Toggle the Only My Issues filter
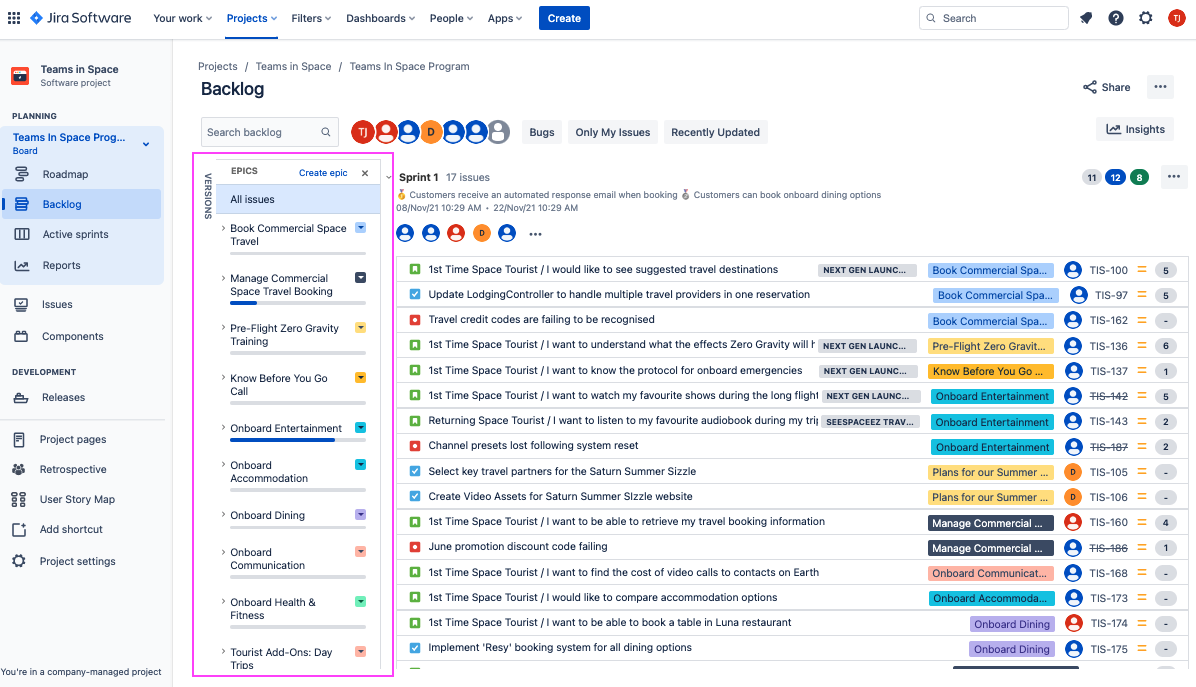Screen dimensions: 1196x687 click(x=613, y=132)
